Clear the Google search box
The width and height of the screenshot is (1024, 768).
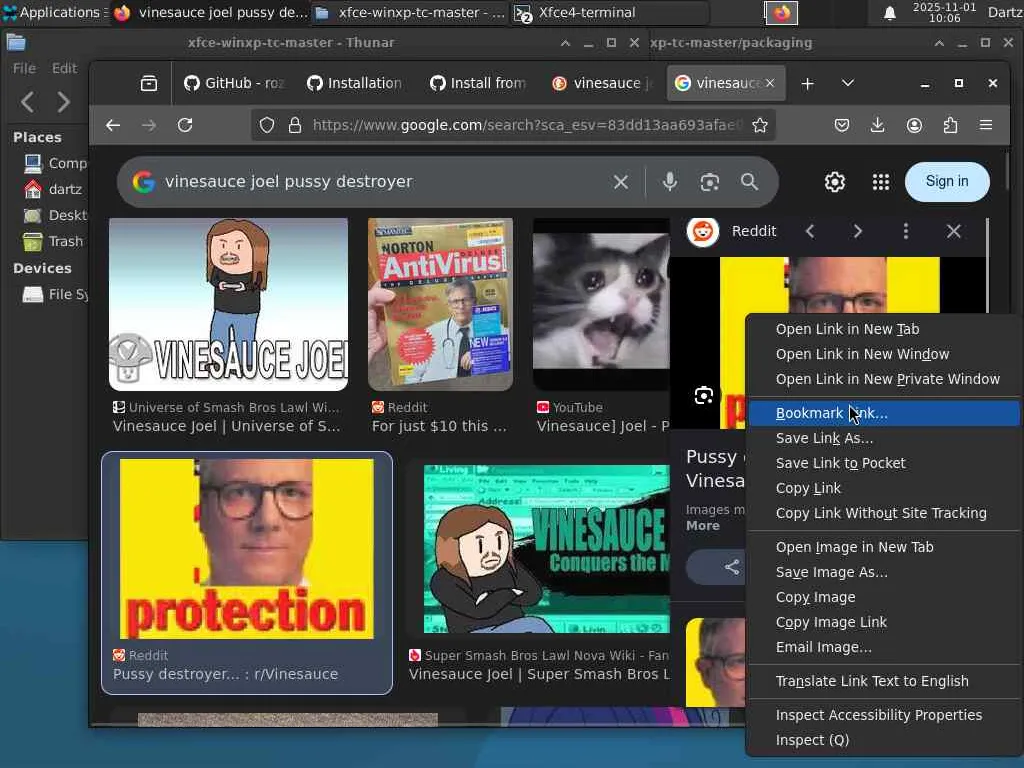coord(620,182)
